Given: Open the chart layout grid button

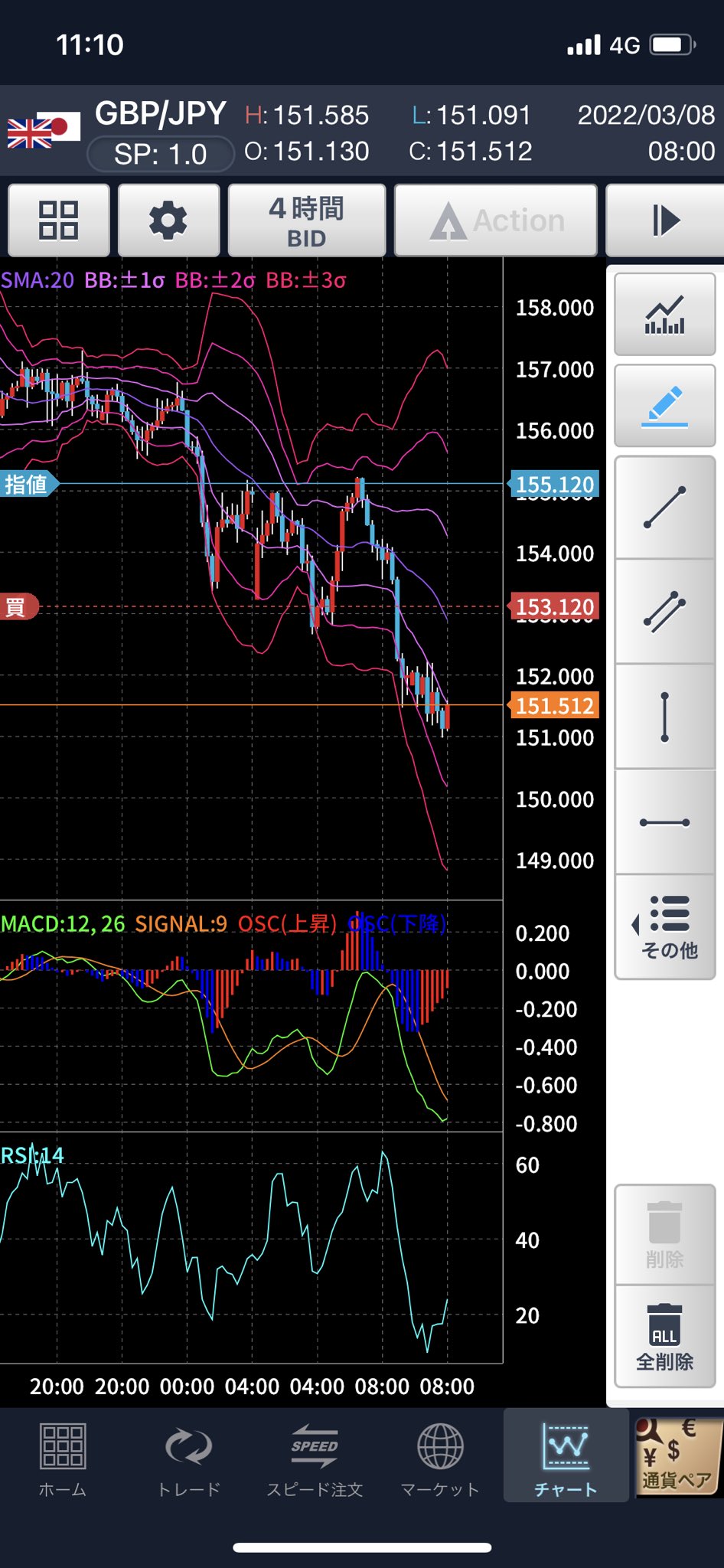Looking at the screenshot, I should click(x=59, y=220).
